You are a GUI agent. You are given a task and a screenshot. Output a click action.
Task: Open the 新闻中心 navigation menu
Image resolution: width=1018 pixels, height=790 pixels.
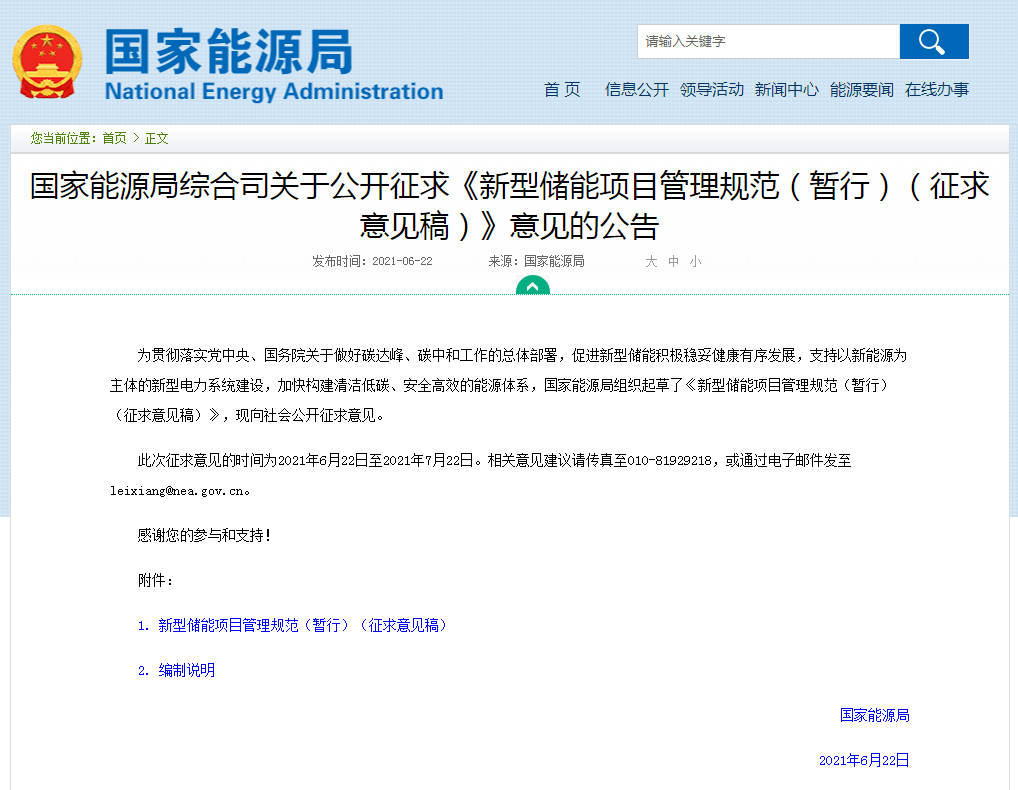tap(786, 89)
